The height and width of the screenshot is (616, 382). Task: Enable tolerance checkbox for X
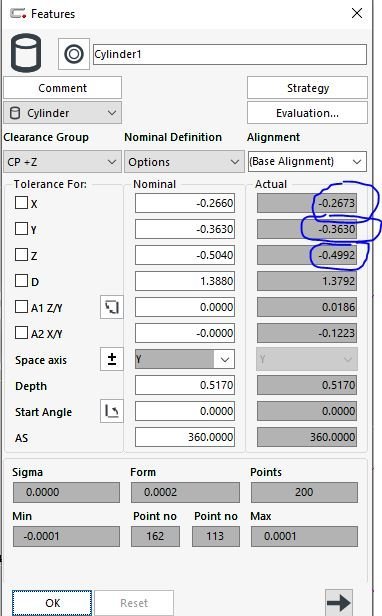tap(21, 203)
